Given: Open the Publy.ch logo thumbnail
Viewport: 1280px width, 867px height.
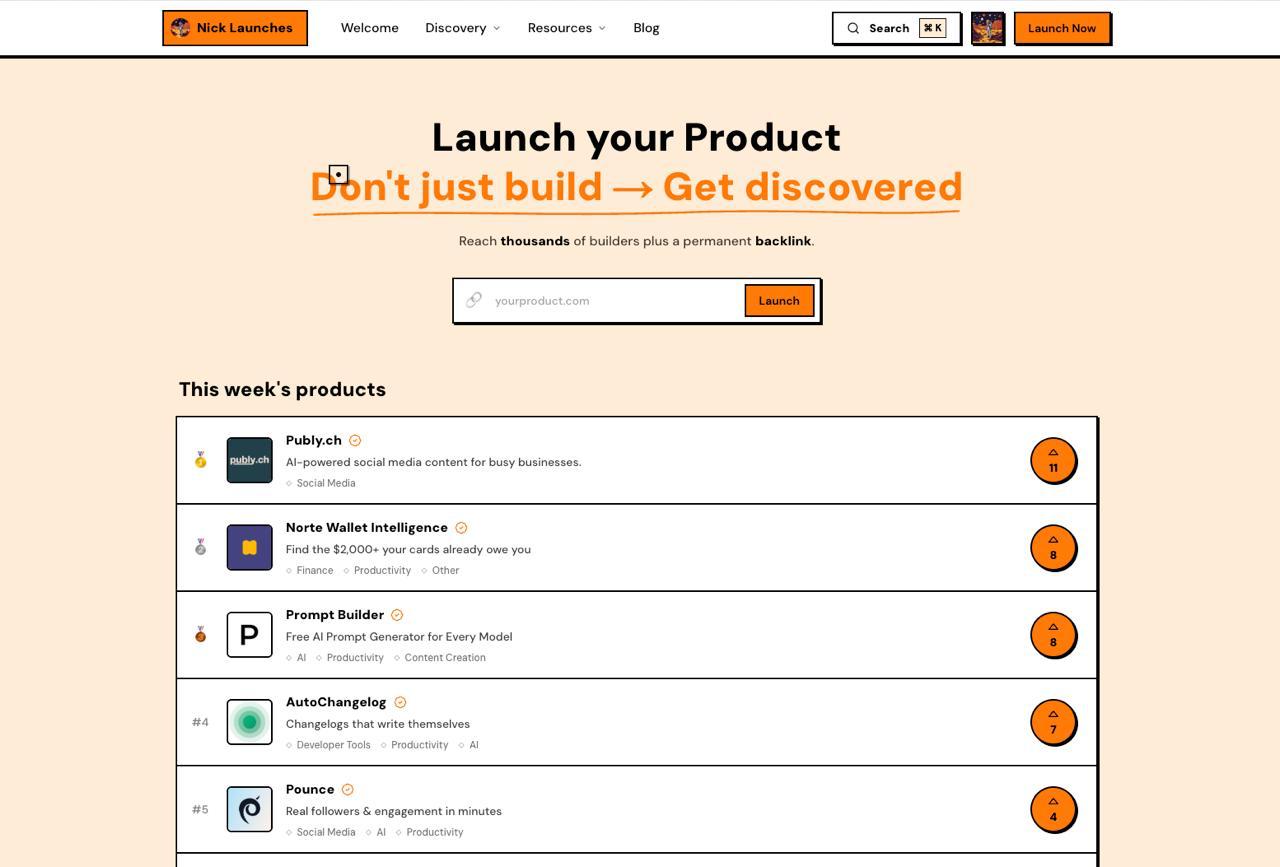Looking at the screenshot, I should tap(250, 460).
